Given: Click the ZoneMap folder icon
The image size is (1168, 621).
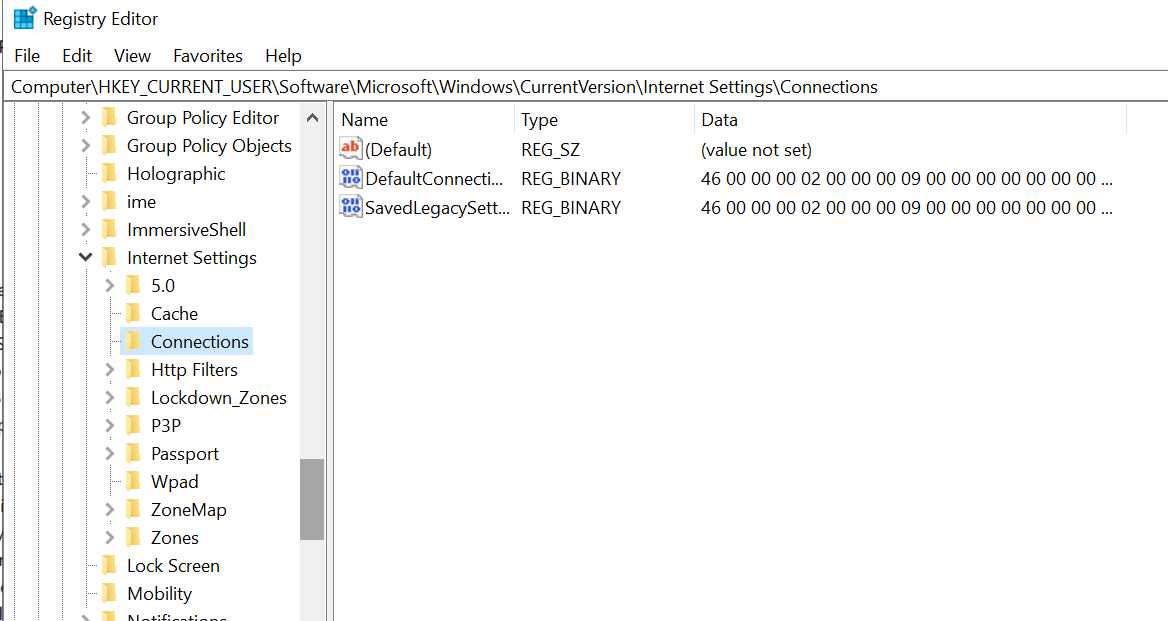Looking at the screenshot, I should pos(133,509).
